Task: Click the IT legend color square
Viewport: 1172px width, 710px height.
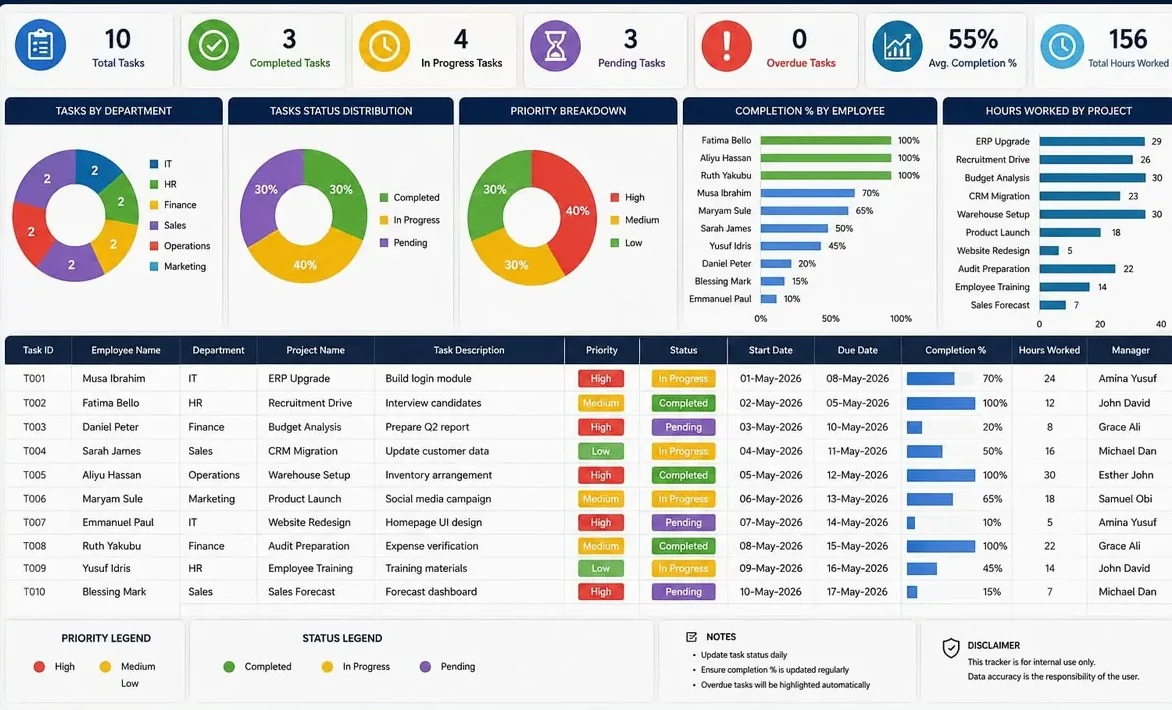Action: [154, 164]
